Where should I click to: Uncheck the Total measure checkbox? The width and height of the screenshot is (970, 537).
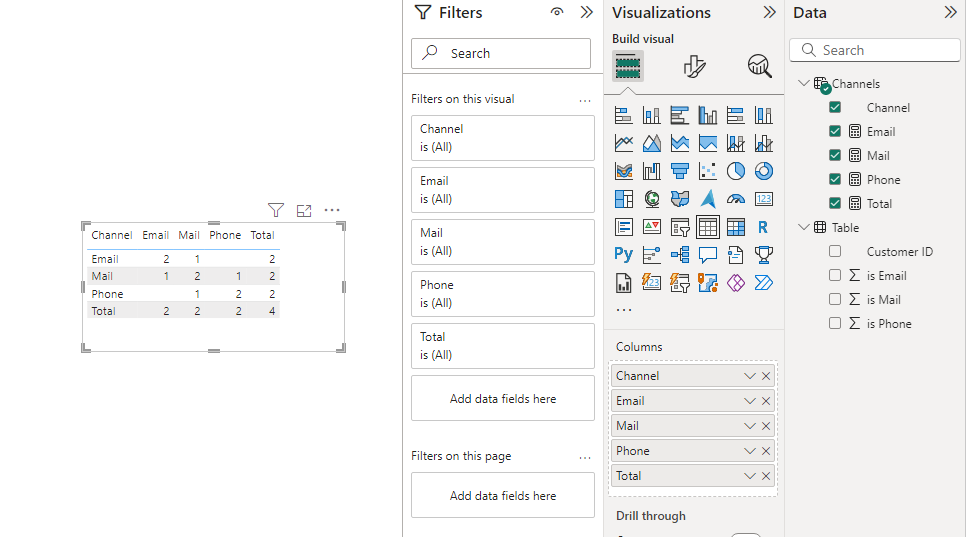835,203
